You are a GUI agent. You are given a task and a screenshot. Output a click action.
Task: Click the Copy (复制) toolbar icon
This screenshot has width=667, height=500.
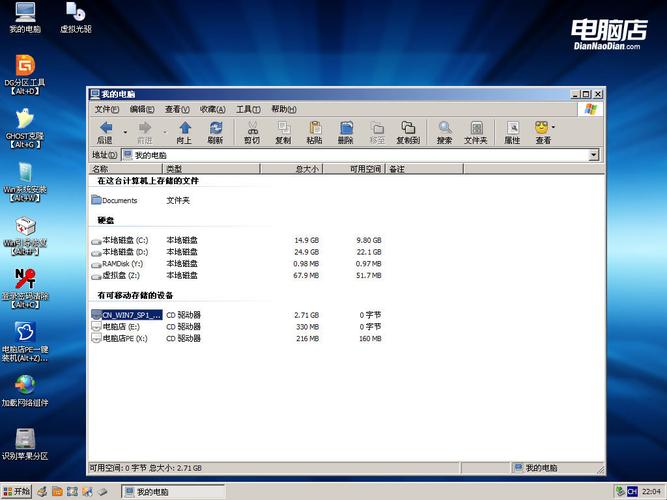point(283,132)
